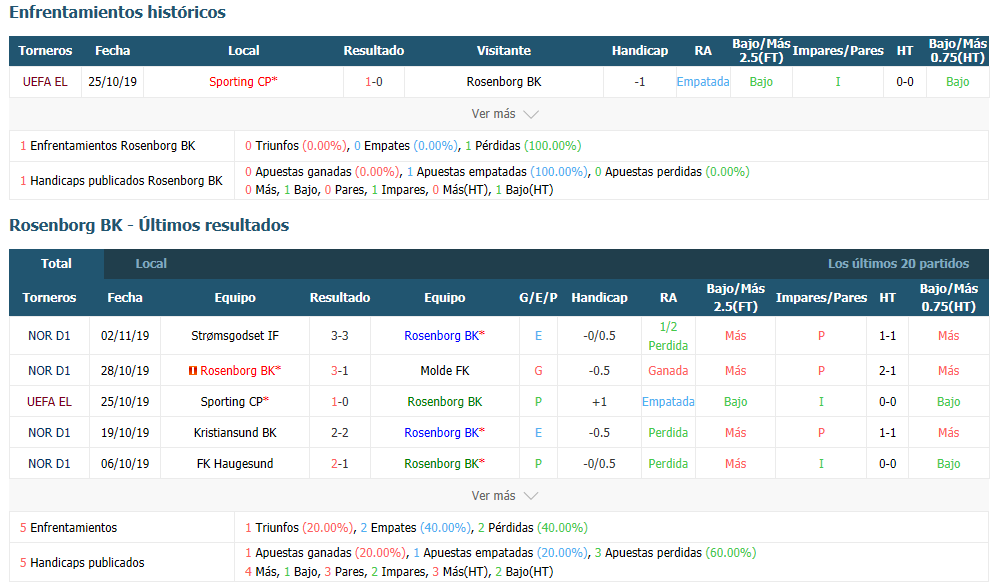Image resolution: width=1002 pixels, height=588 pixels.
Task: Click Rosenborg BK in the 28/10/19 row
Action: [240, 371]
